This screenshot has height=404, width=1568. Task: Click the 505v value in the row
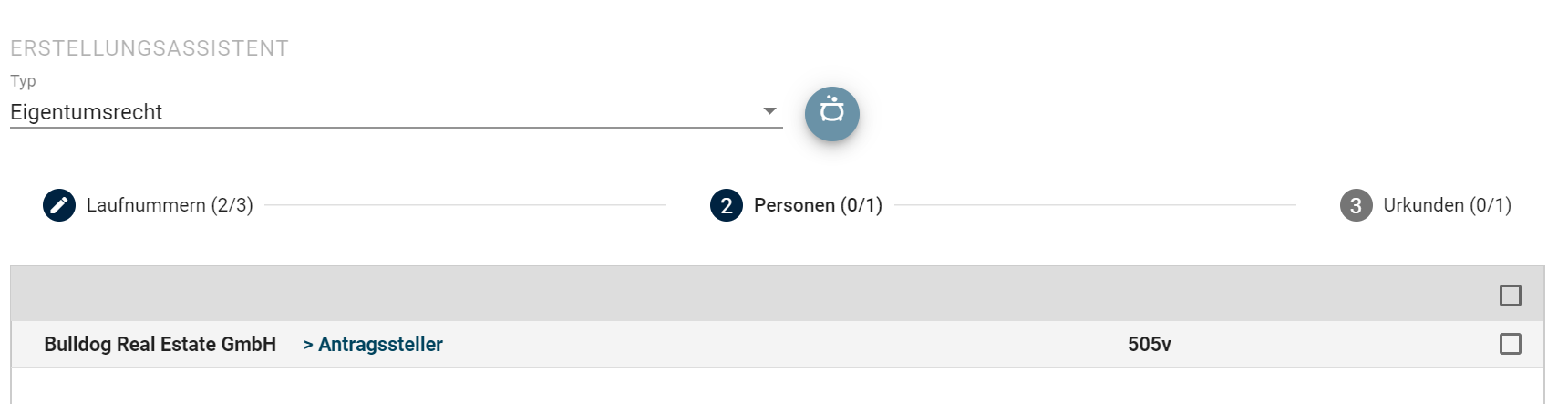click(x=1149, y=345)
